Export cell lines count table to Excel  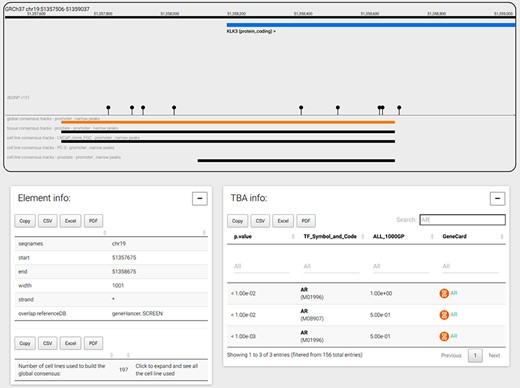tap(70, 343)
